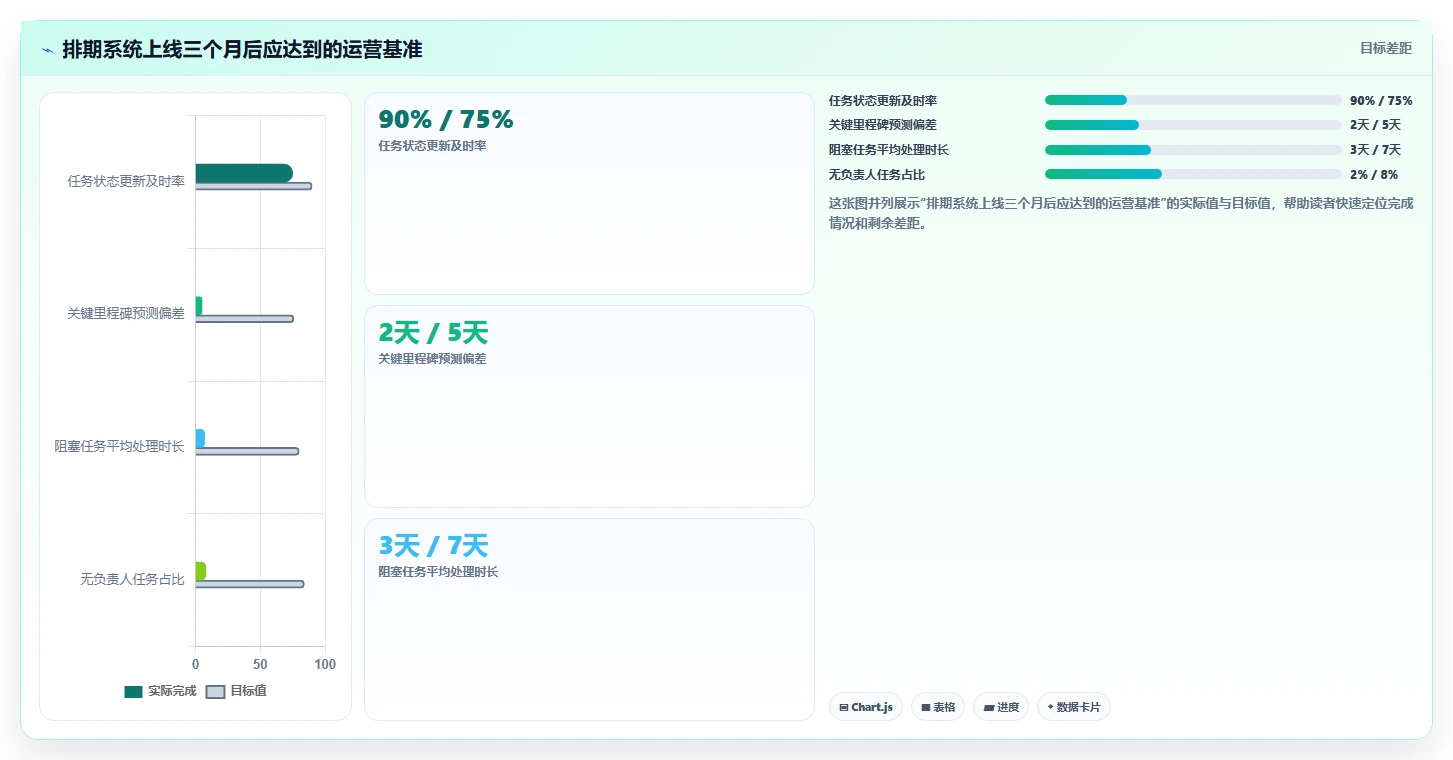This screenshot has height=760, width=1453.
Task: Click the 任务状态更新及时率 caption under 90% / 75%
Action: click(x=432, y=146)
